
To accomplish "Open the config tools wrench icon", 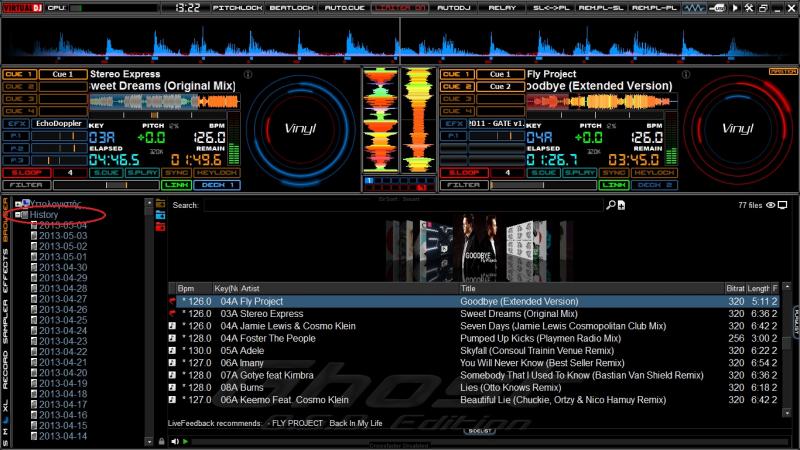I will (749, 8).
